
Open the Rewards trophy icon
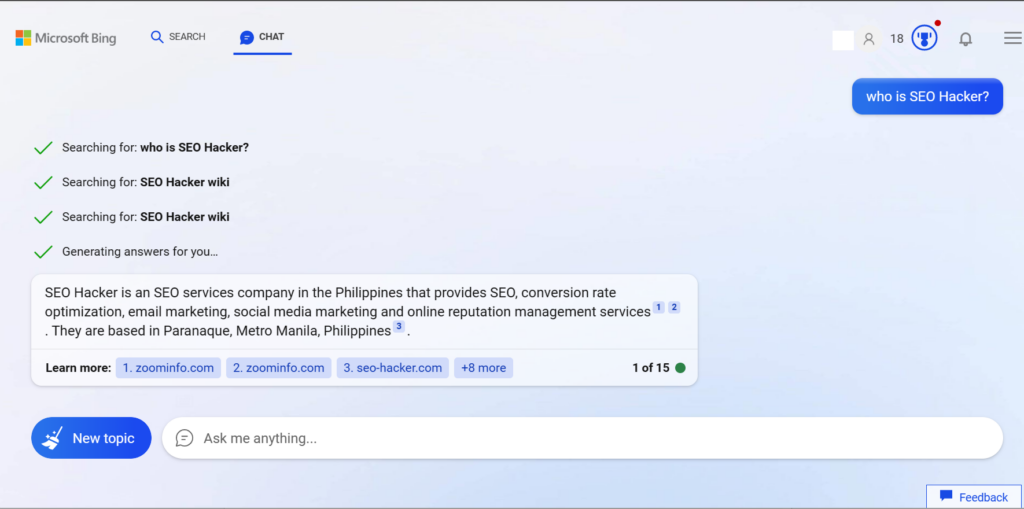pyautogui.click(x=924, y=39)
